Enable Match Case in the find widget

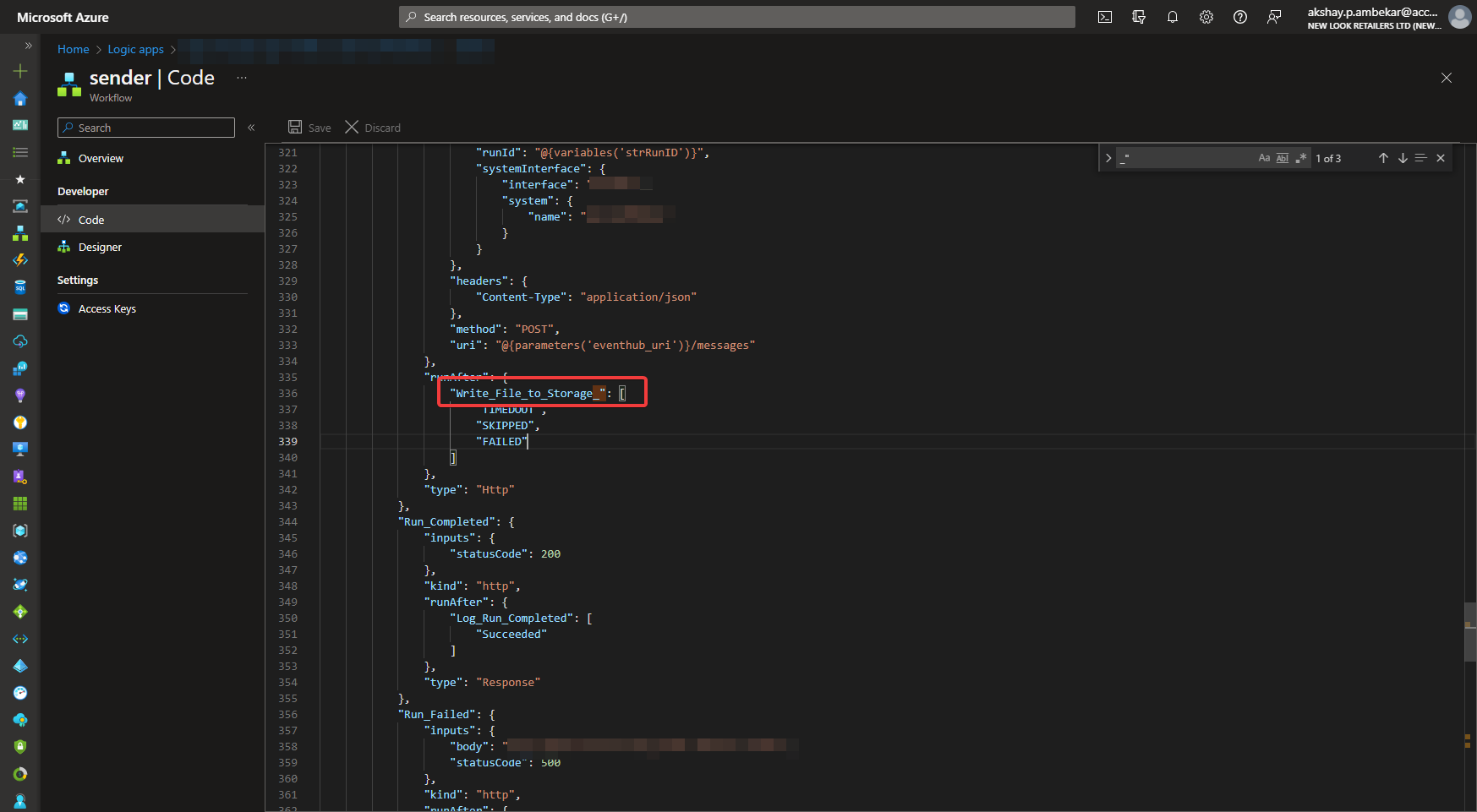1263,157
